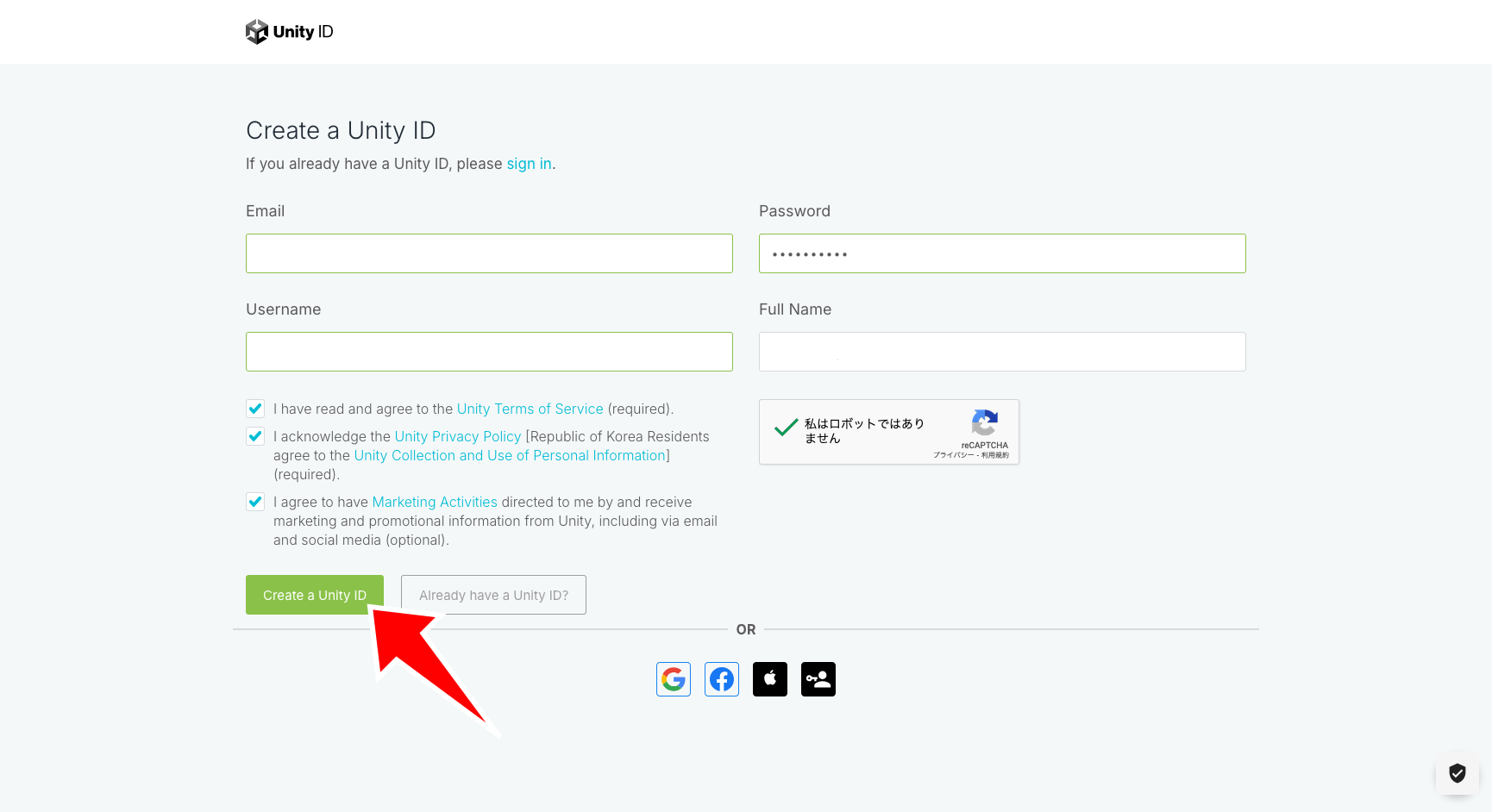1492x812 pixels.
Task: Open Unity Collection and Use of Personal Information
Action: (x=510, y=456)
